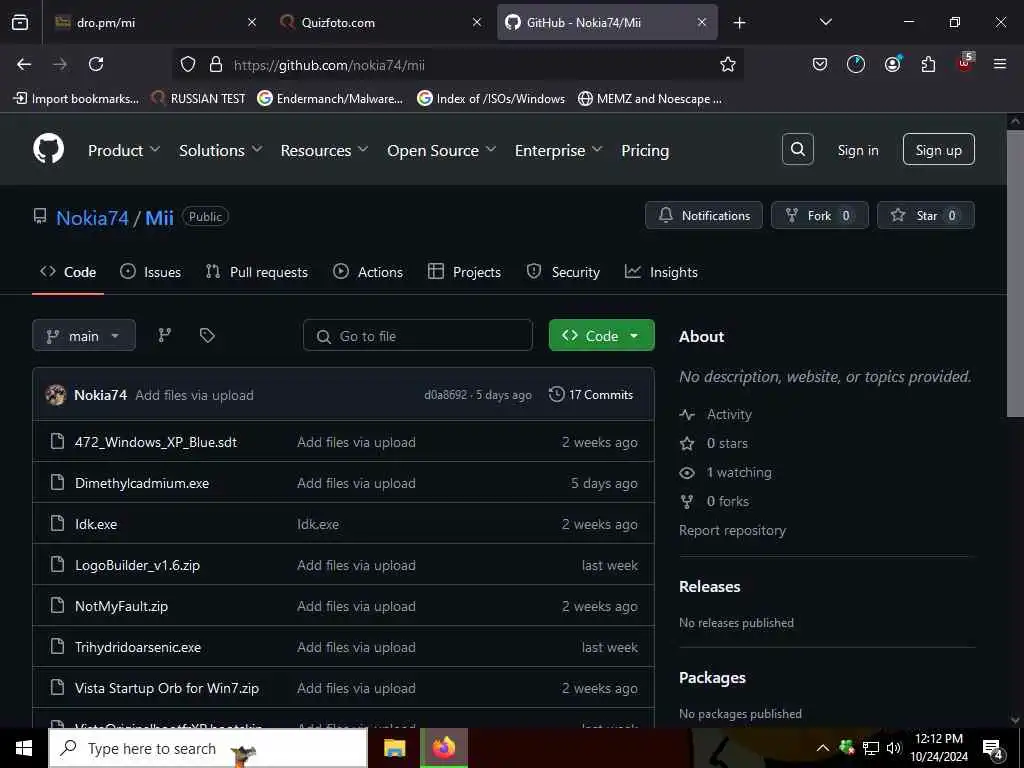Viewport: 1024px width, 768px height.
Task: Click the Sign up button
Action: tap(938, 150)
